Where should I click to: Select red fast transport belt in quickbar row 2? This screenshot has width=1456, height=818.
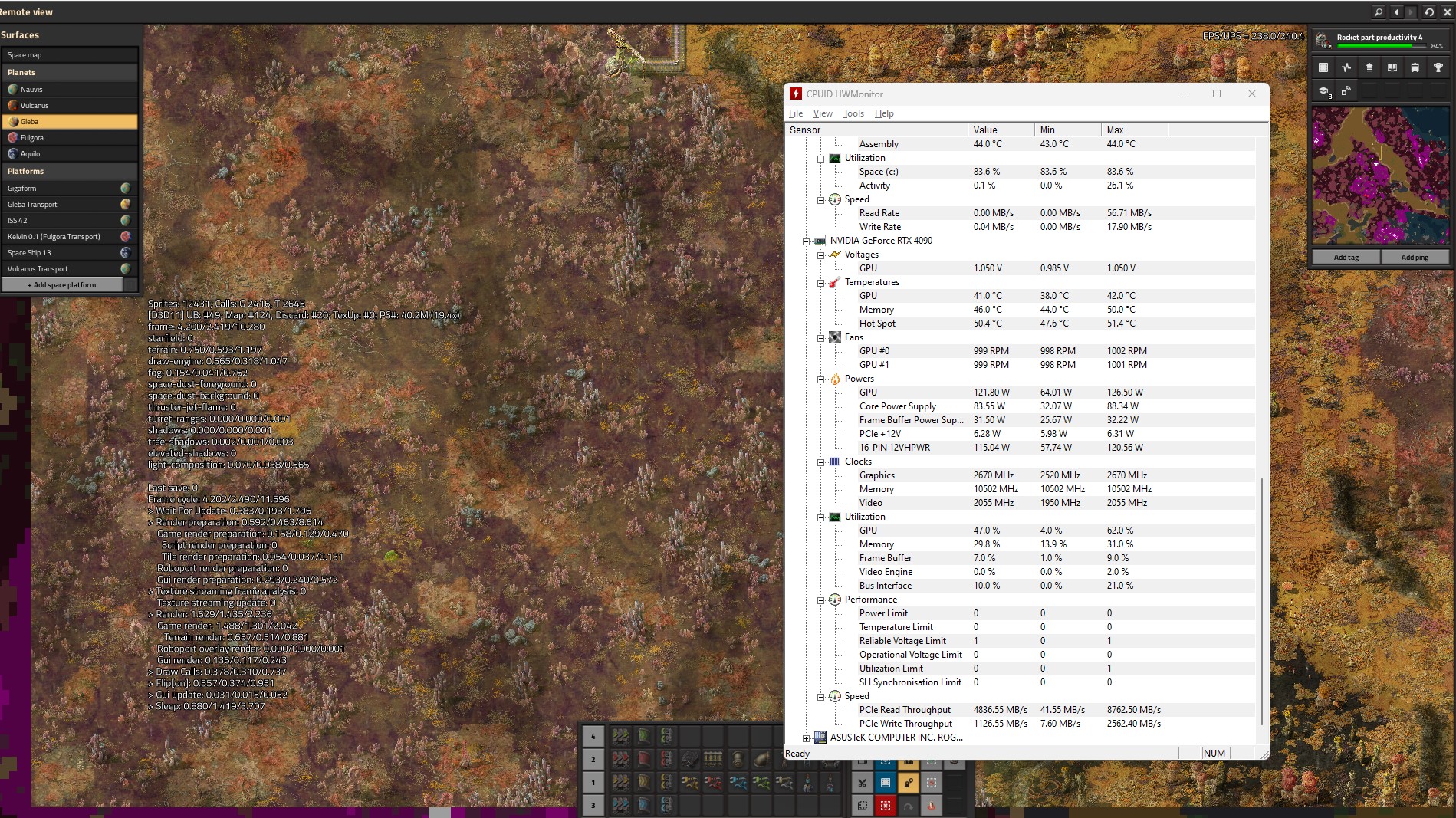621,760
